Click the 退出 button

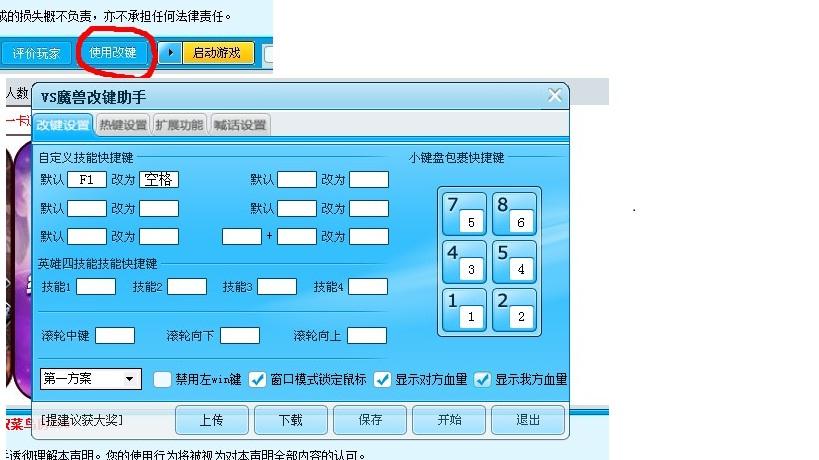[x=528, y=420]
